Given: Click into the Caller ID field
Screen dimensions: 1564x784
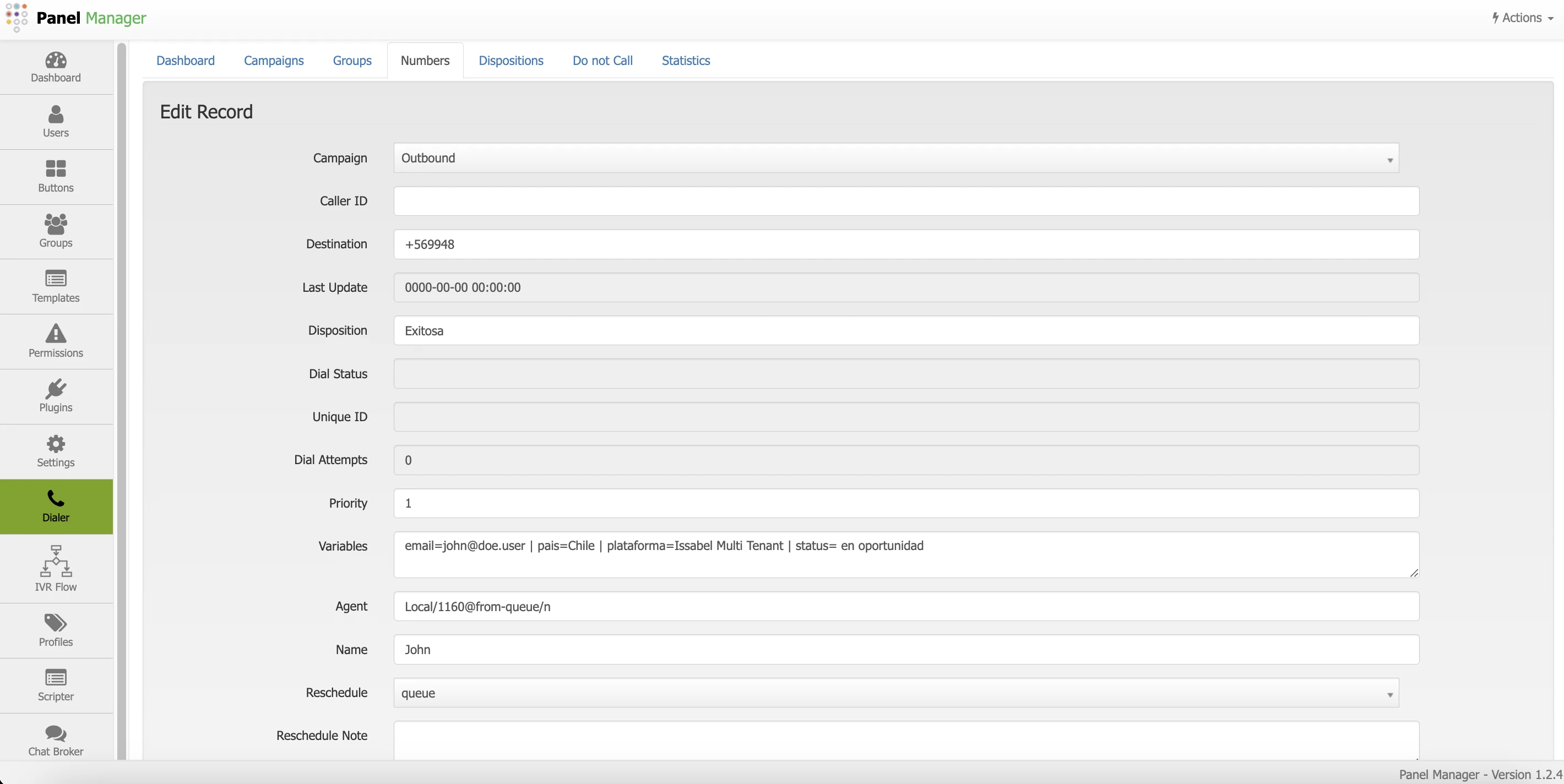Looking at the screenshot, I should (906, 201).
